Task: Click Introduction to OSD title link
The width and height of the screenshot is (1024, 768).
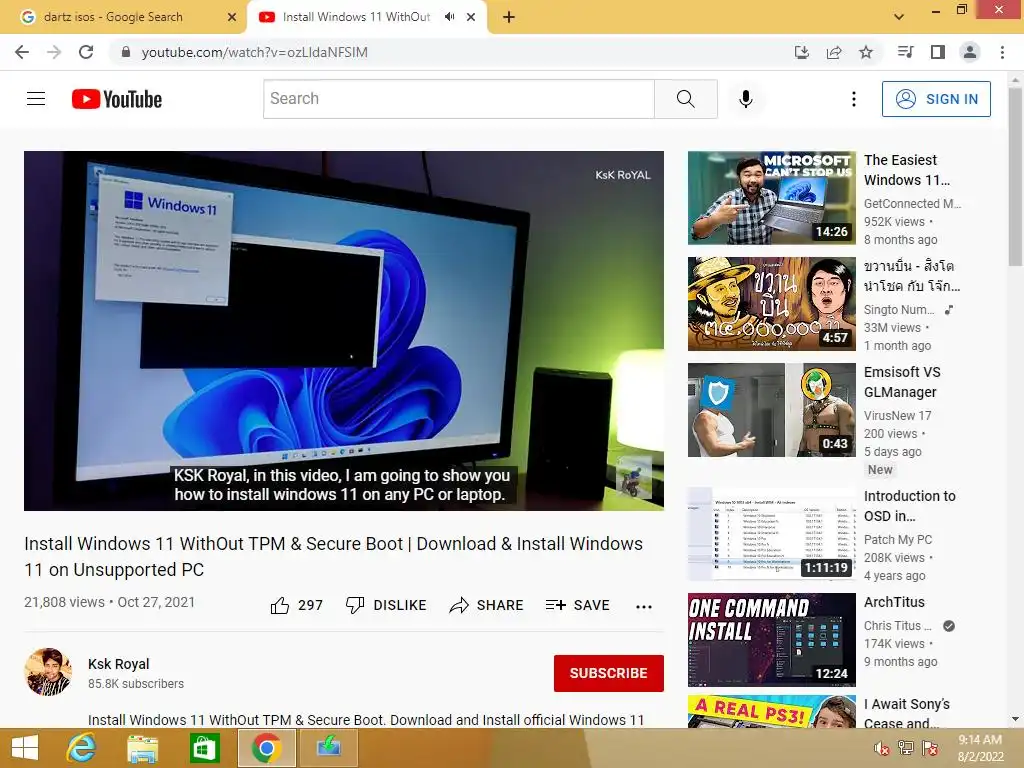Action: tap(910, 506)
